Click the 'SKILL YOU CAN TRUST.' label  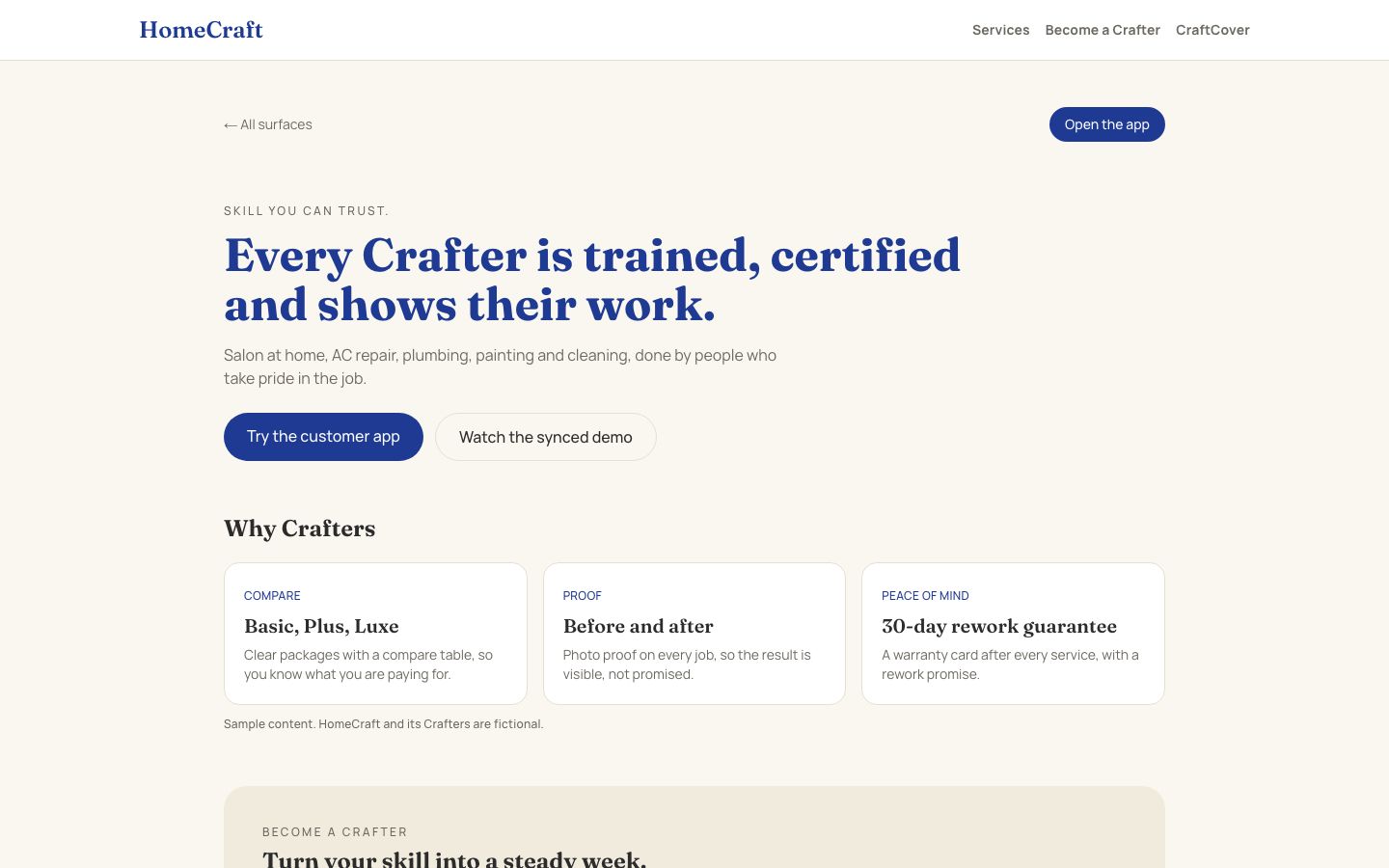[x=307, y=211]
